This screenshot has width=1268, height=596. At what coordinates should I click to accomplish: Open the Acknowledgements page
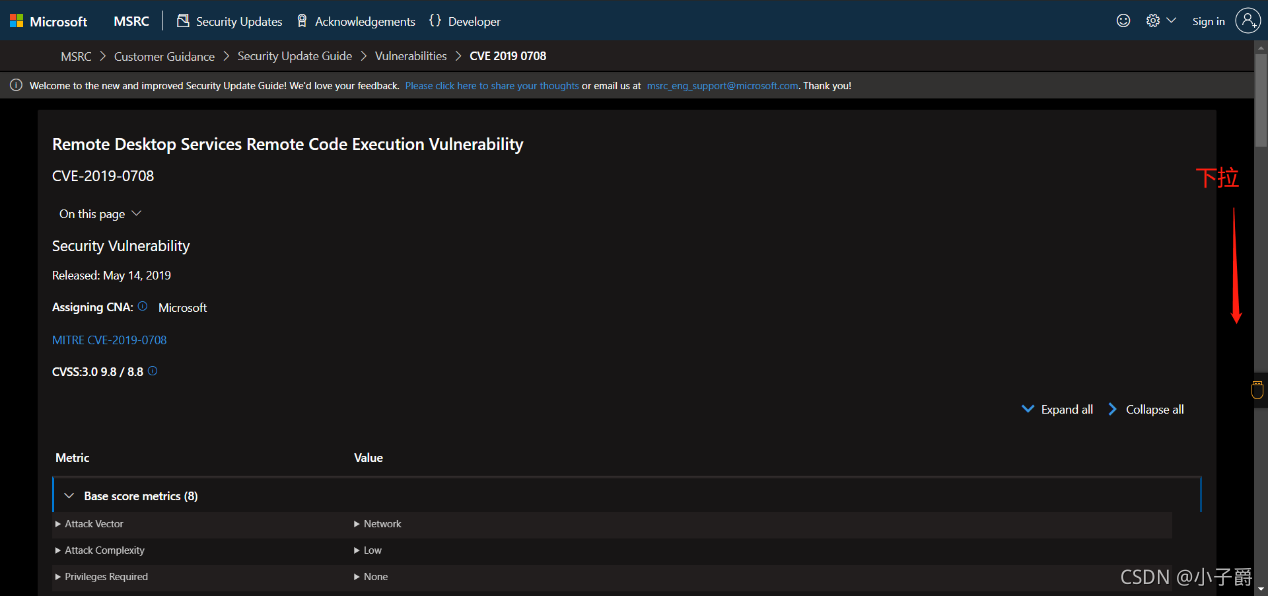click(x=355, y=21)
